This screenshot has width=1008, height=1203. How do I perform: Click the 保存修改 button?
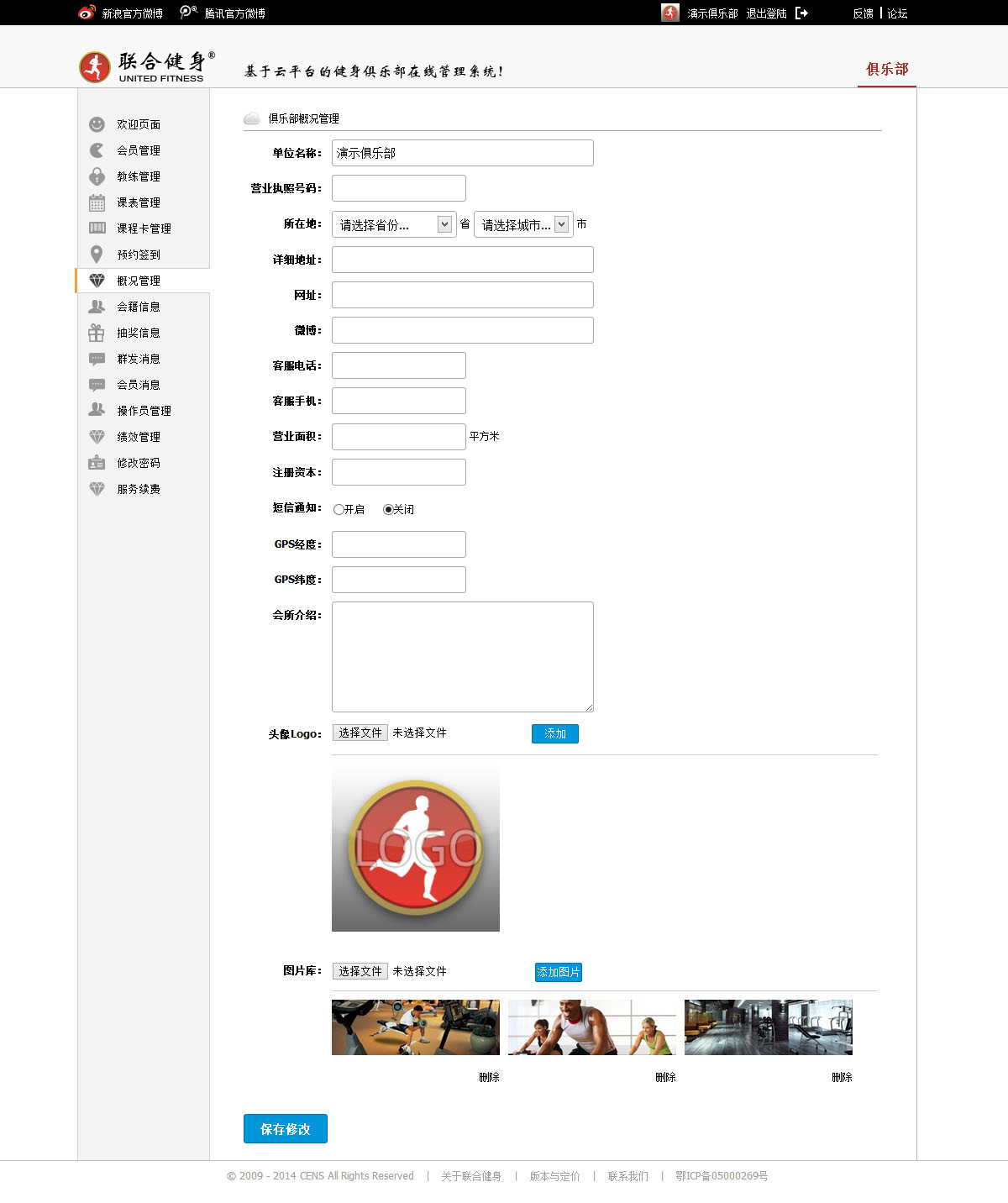click(x=286, y=1129)
